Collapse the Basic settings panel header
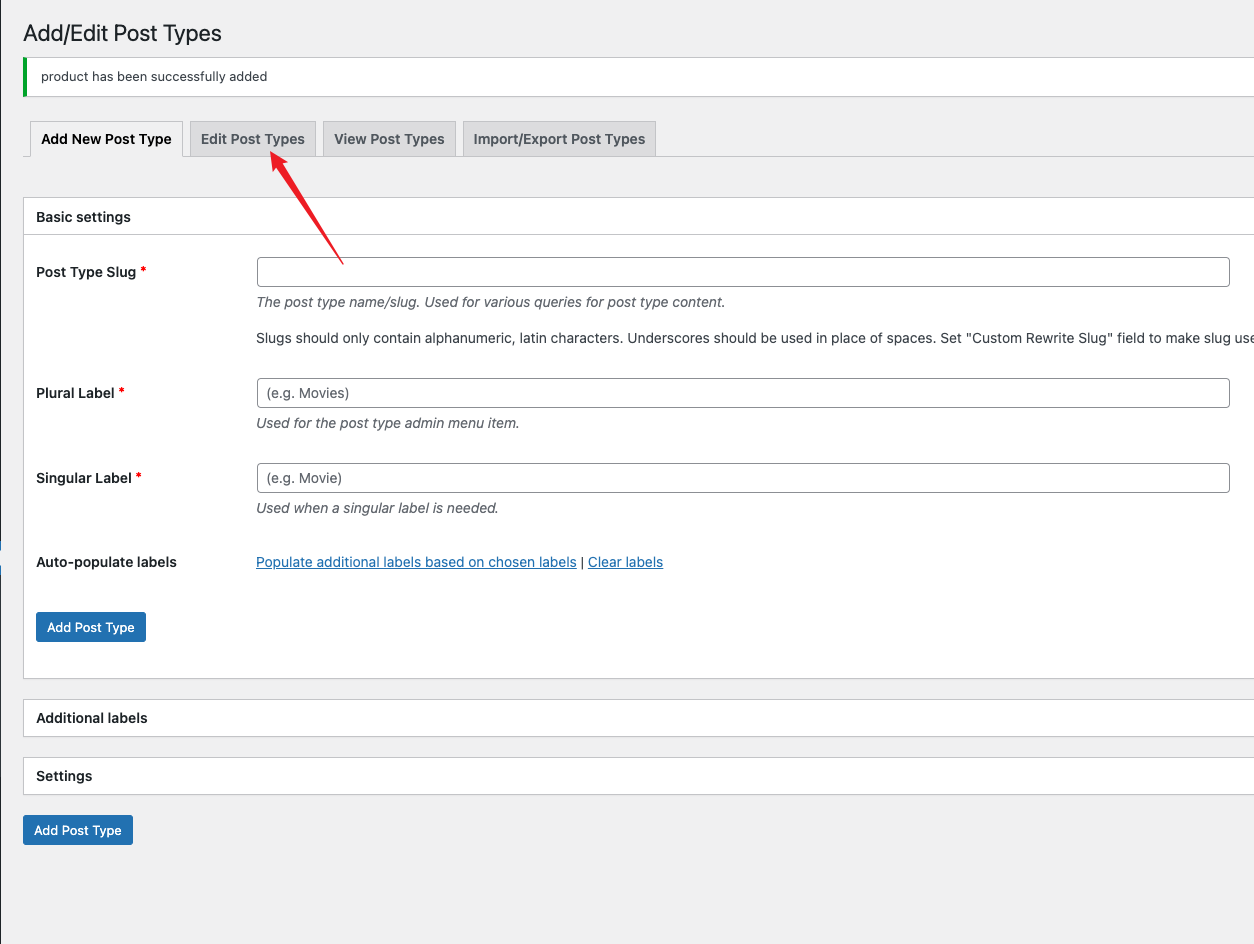1254x944 pixels. [83, 217]
